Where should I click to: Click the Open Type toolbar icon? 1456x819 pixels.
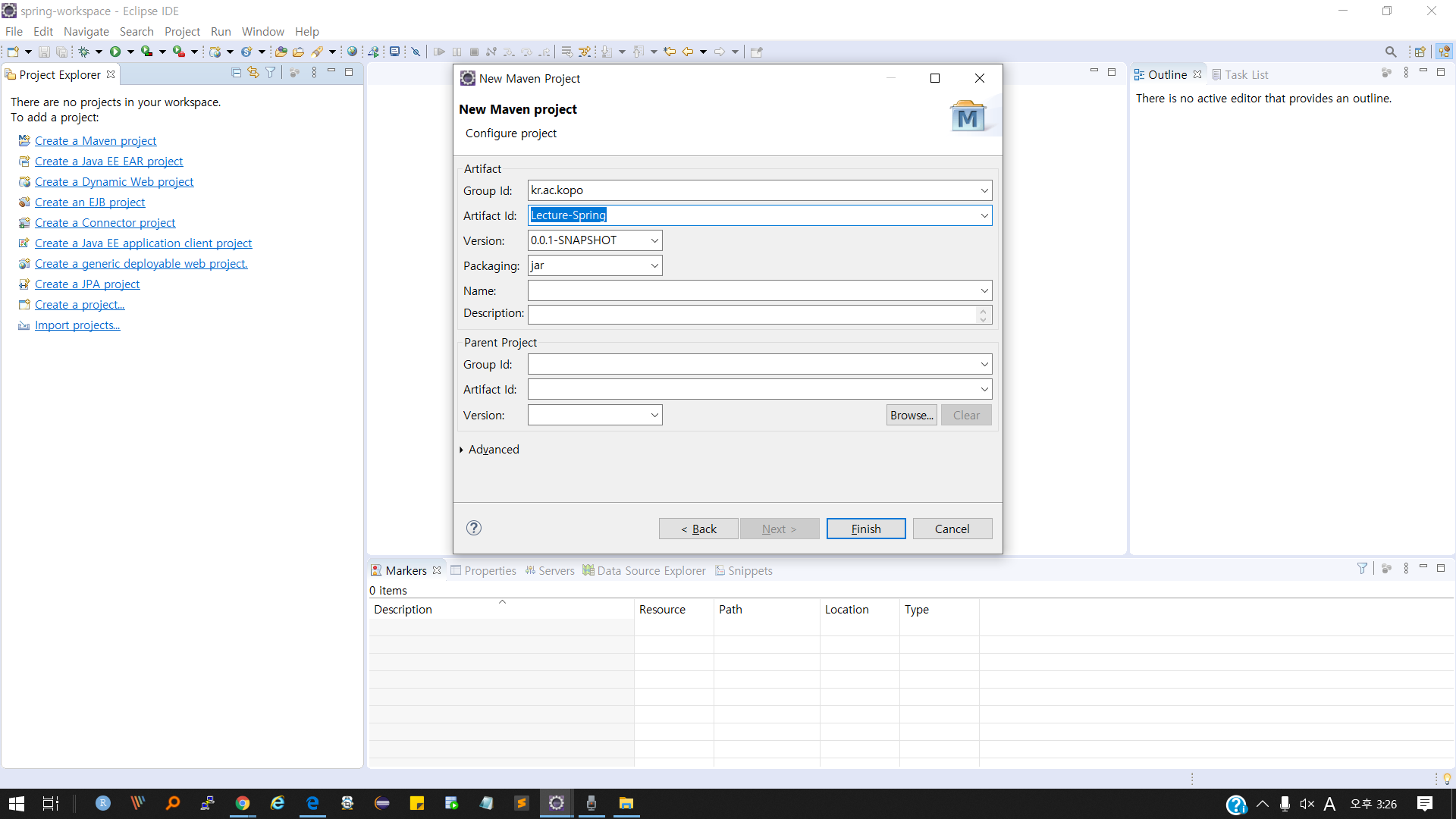click(x=281, y=52)
